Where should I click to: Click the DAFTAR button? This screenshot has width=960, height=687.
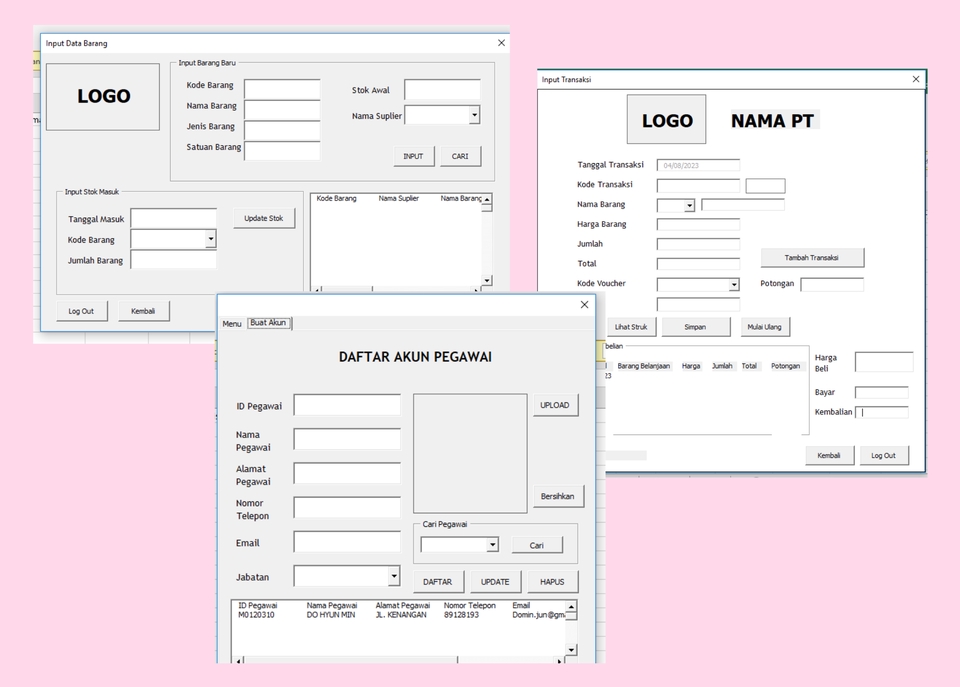click(x=438, y=582)
